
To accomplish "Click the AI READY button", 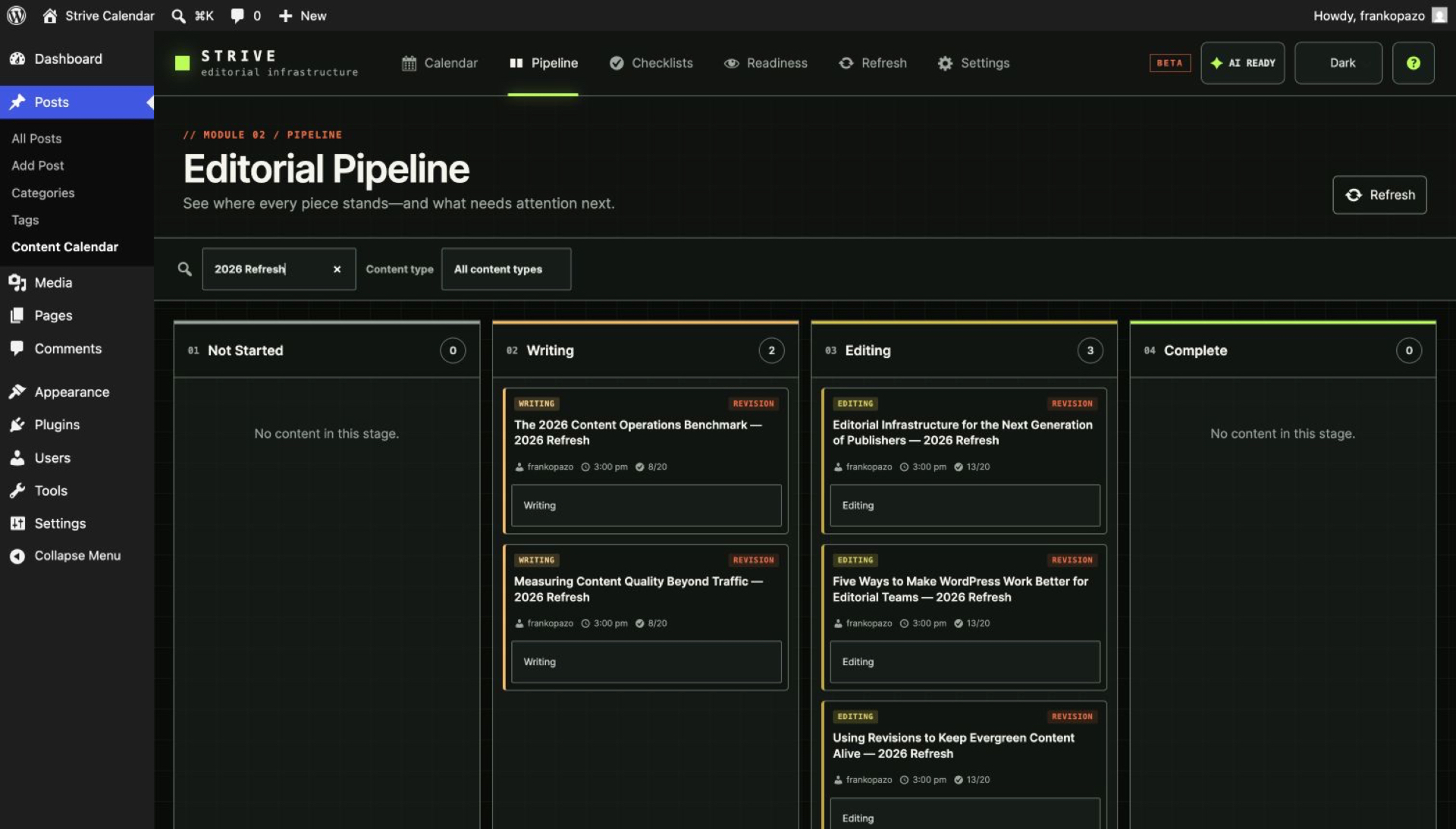I will point(1242,63).
